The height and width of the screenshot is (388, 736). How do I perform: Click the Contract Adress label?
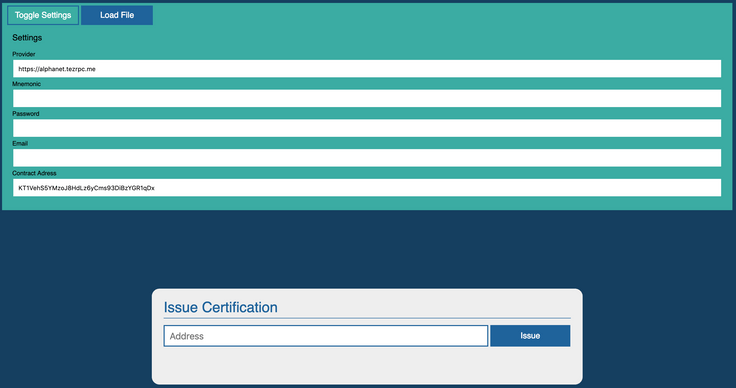[34, 173]
